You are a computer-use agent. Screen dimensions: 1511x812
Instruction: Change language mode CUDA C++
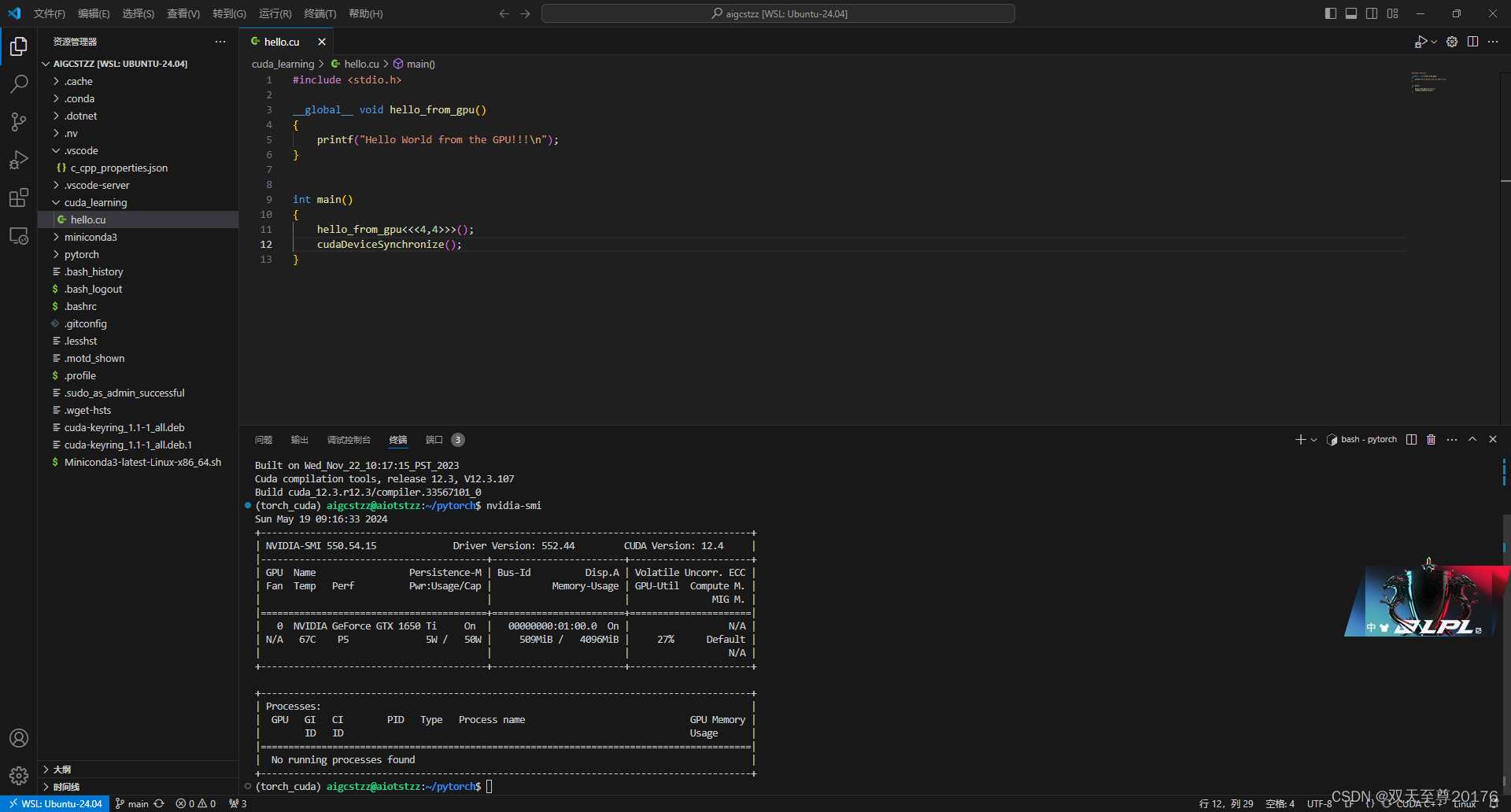(1417, 803)
